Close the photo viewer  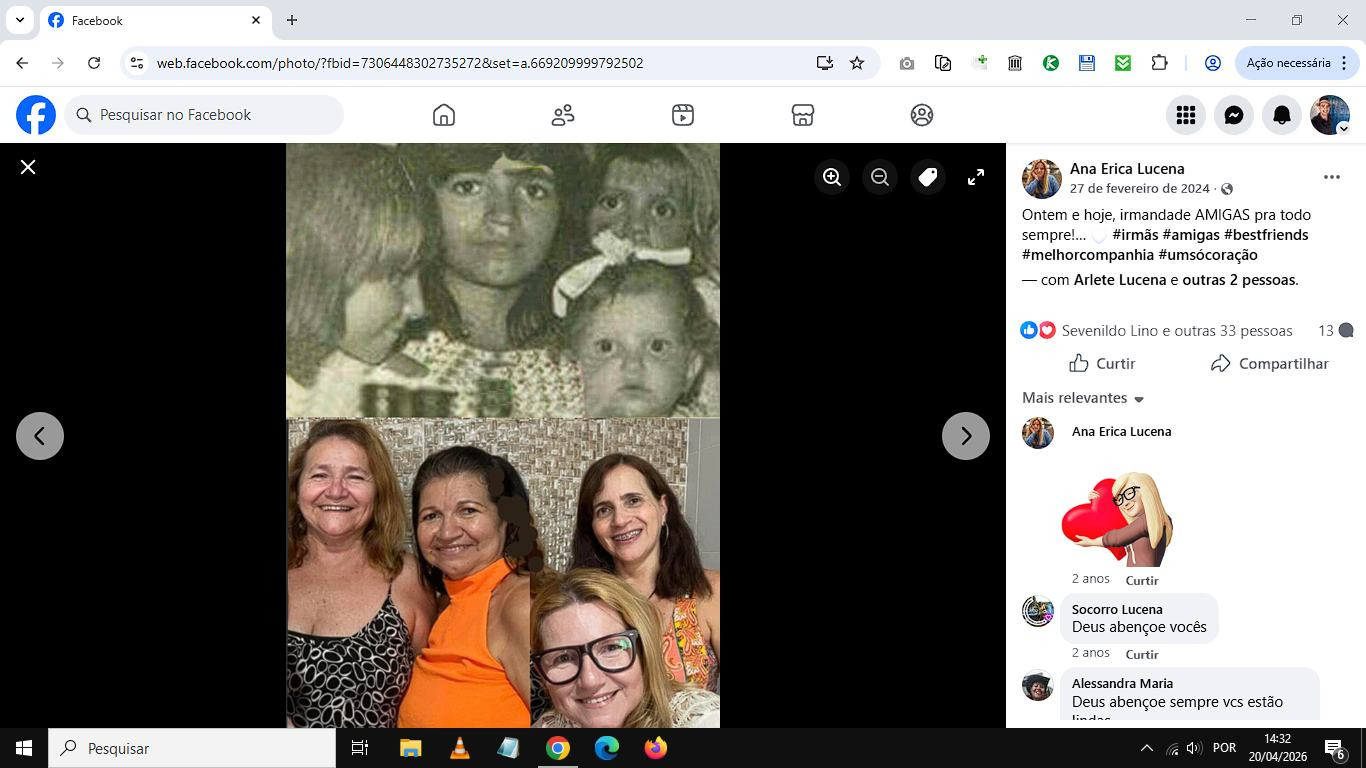tap(28, 167)
